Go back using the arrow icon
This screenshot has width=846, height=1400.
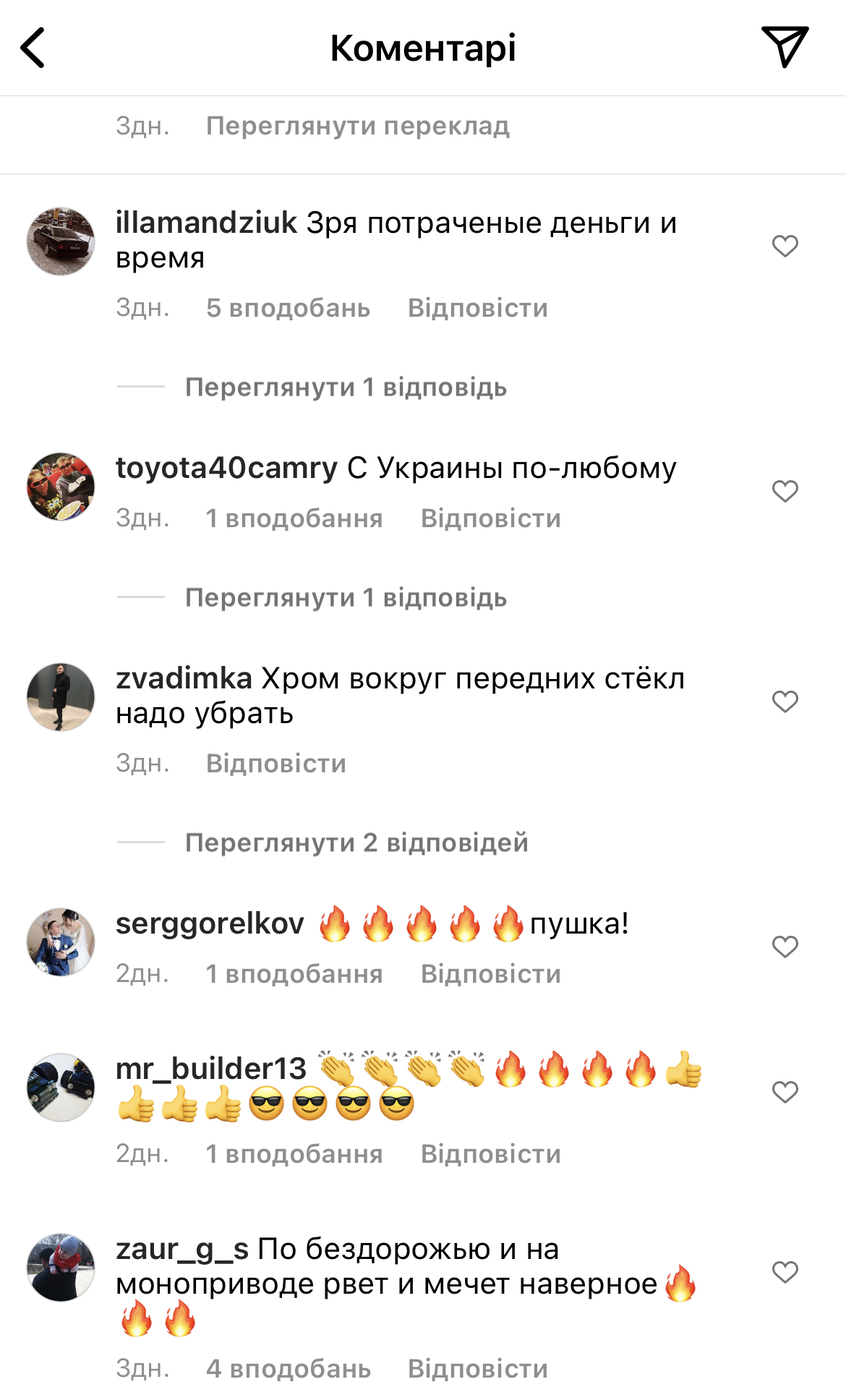pos(33,48)
